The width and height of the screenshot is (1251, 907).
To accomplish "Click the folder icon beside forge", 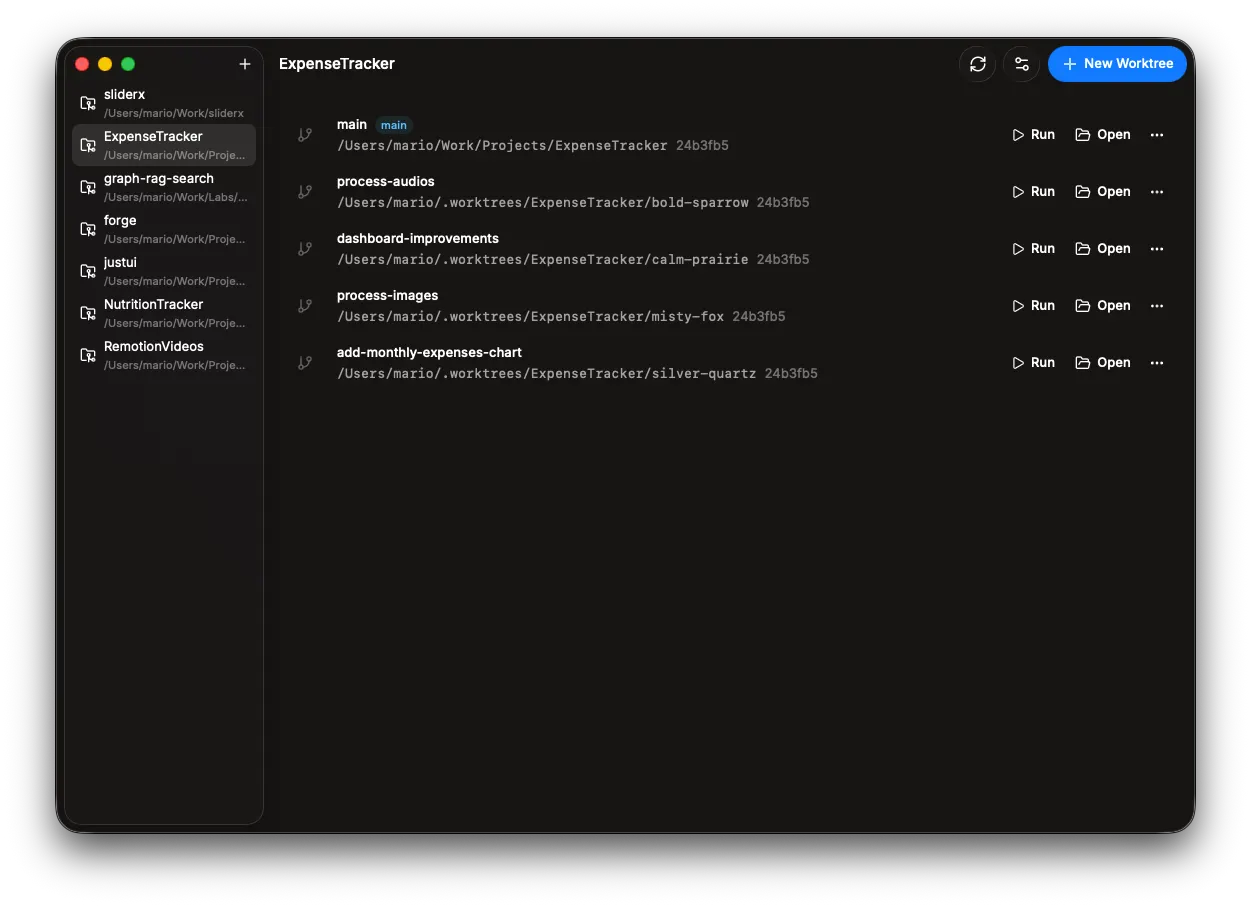I will (x=88, y=229).
